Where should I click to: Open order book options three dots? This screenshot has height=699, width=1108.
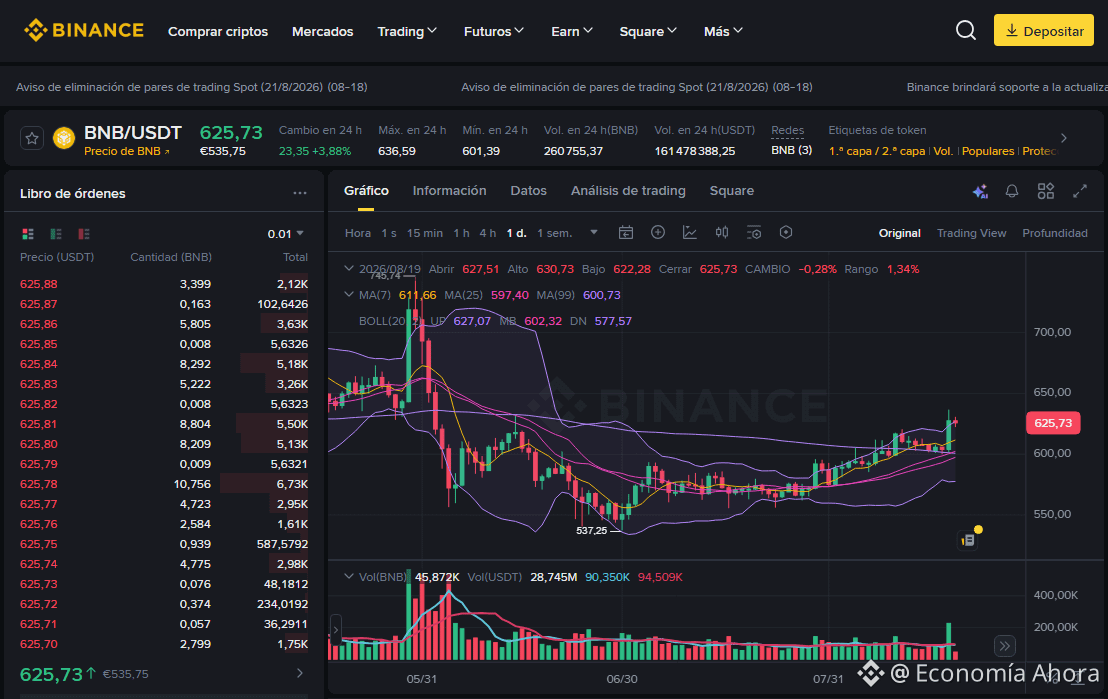click(x=300, y=193)
